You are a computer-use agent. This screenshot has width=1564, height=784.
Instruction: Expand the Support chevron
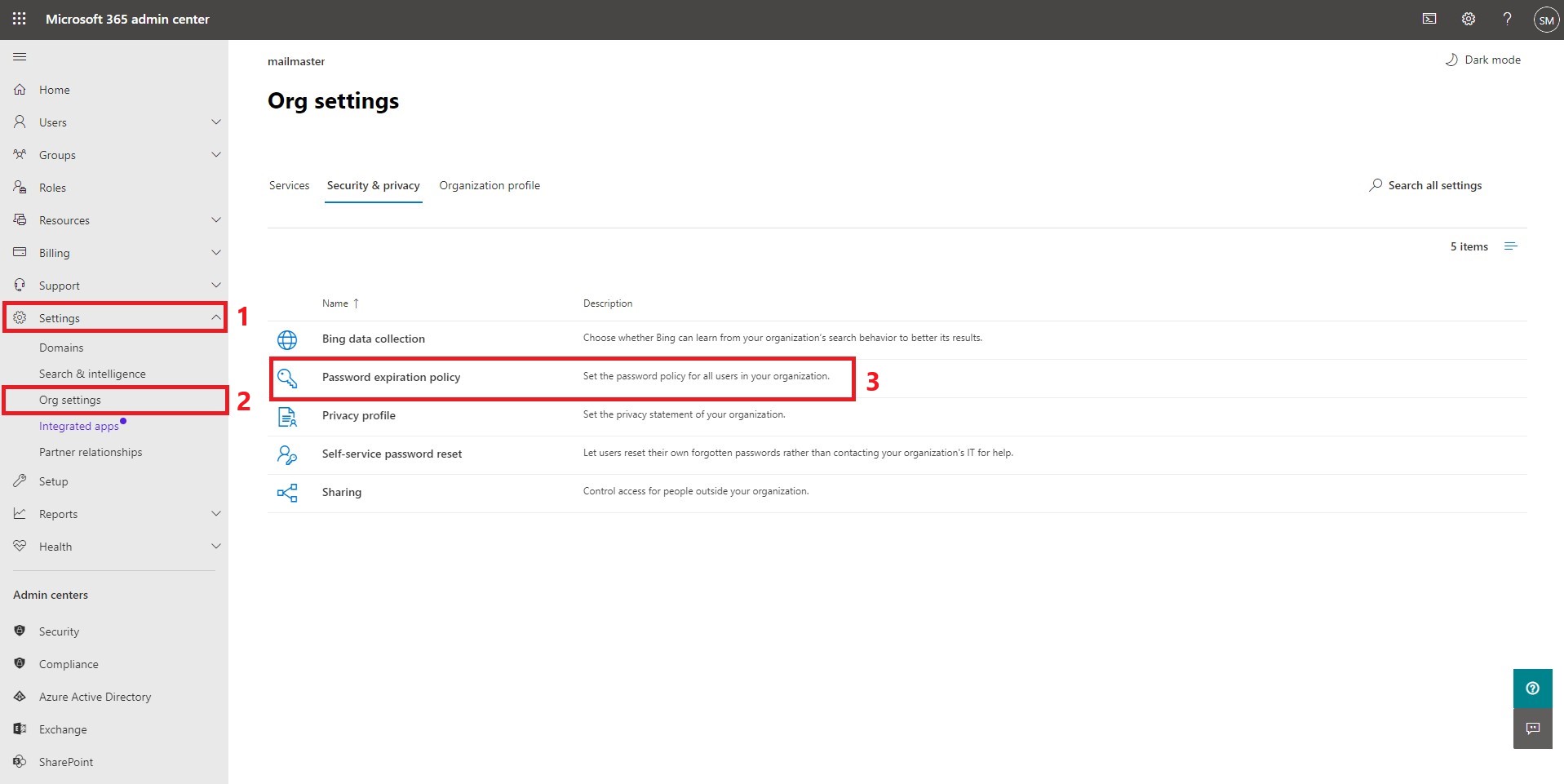click(216, 286)
